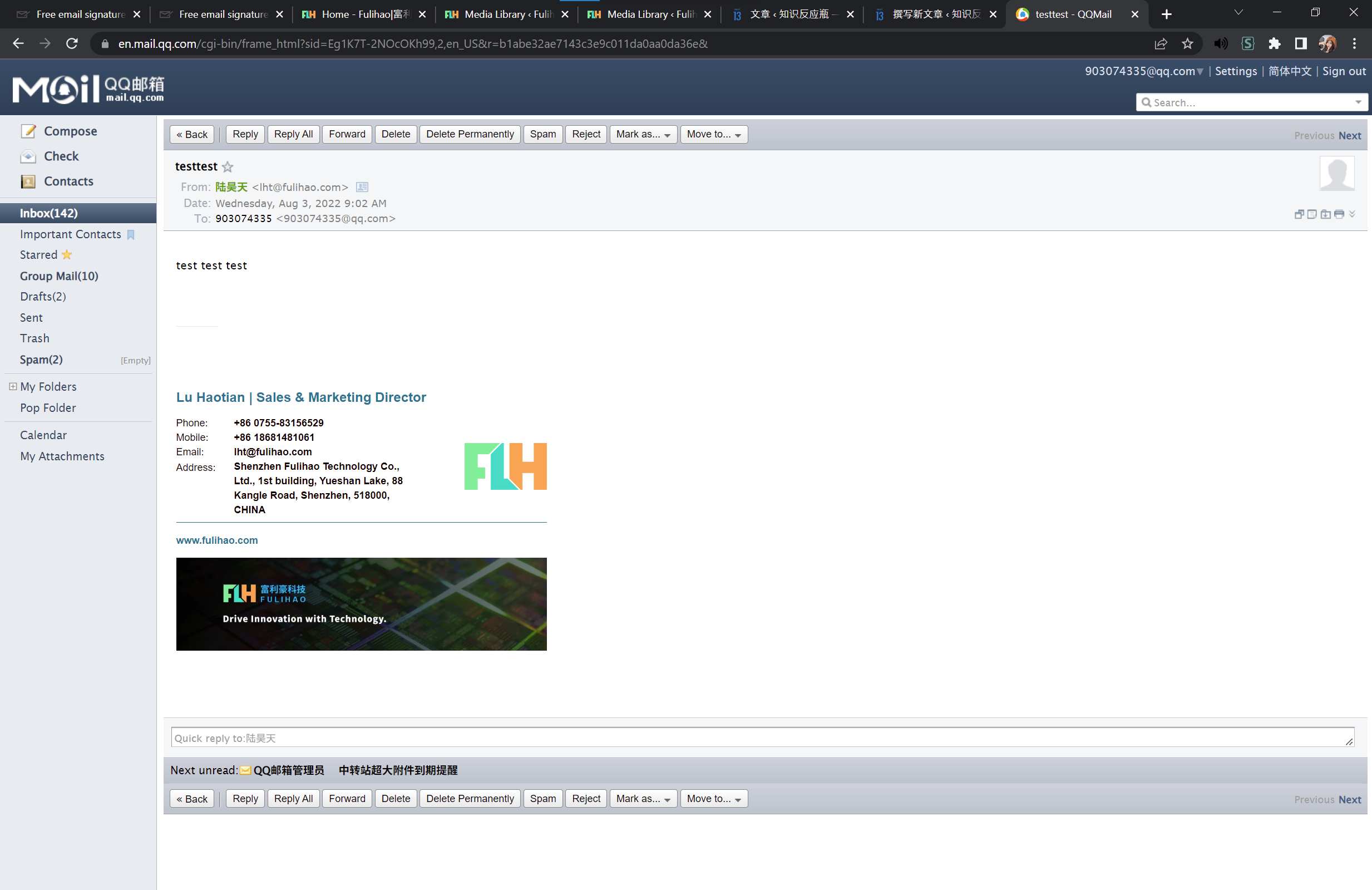Open Settings link

coord(1235,71)
